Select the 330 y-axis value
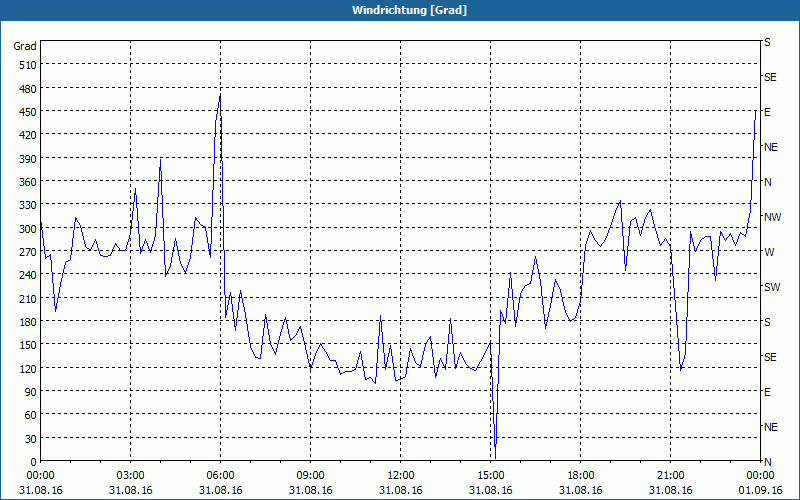Screen dimensions: 800x500 [28, 205]
